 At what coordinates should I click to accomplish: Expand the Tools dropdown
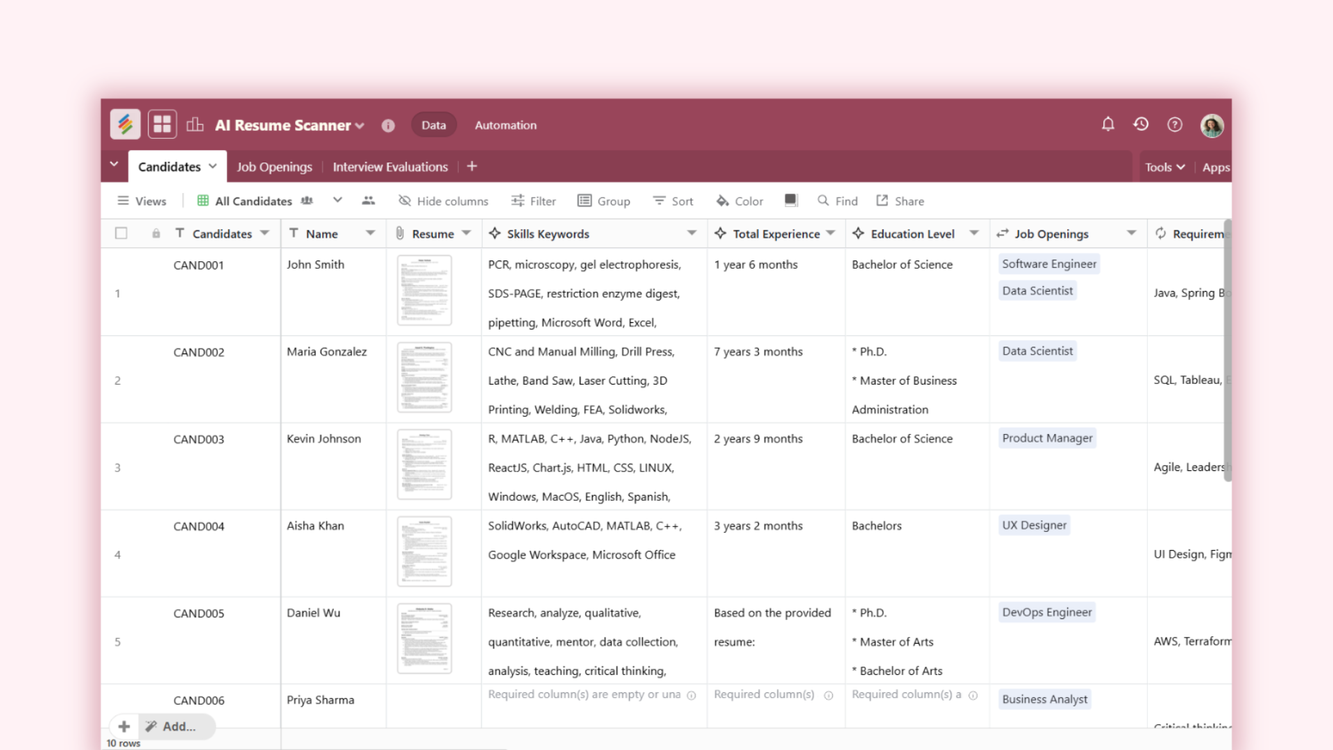click(1164, 167)
